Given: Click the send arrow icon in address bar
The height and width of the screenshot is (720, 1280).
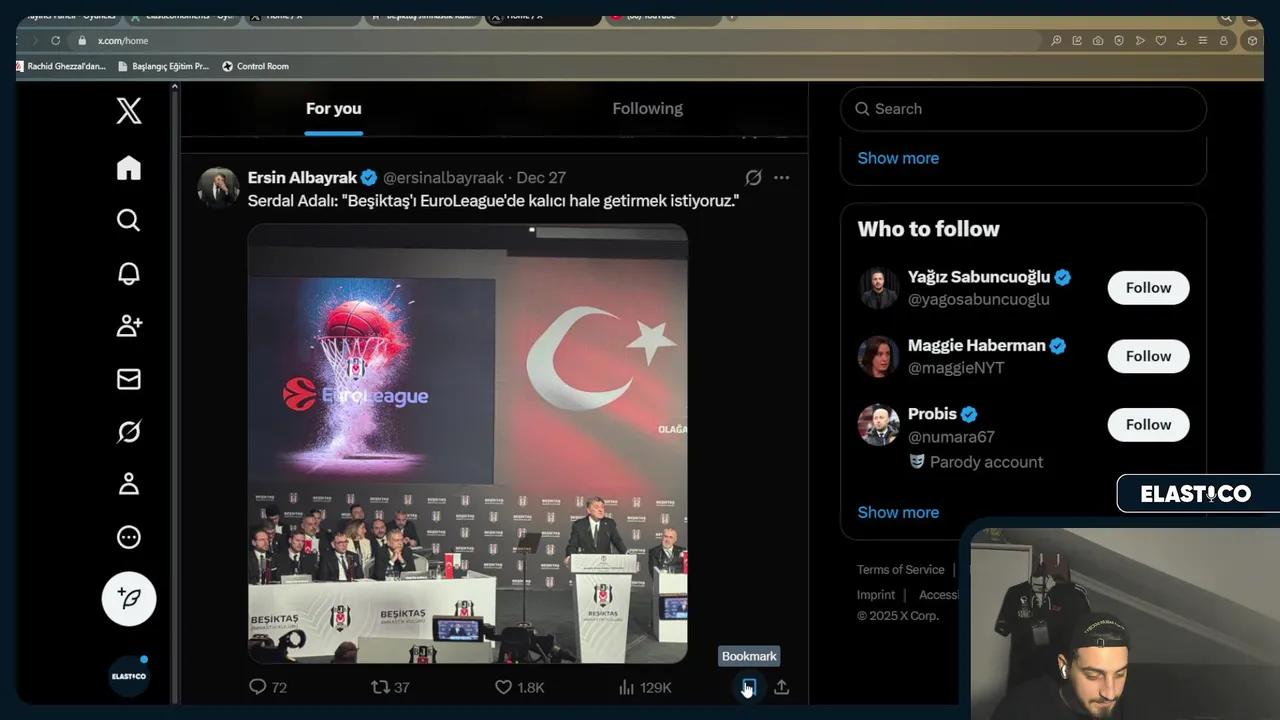Looking at the screenshot, I should point(1140,41).
